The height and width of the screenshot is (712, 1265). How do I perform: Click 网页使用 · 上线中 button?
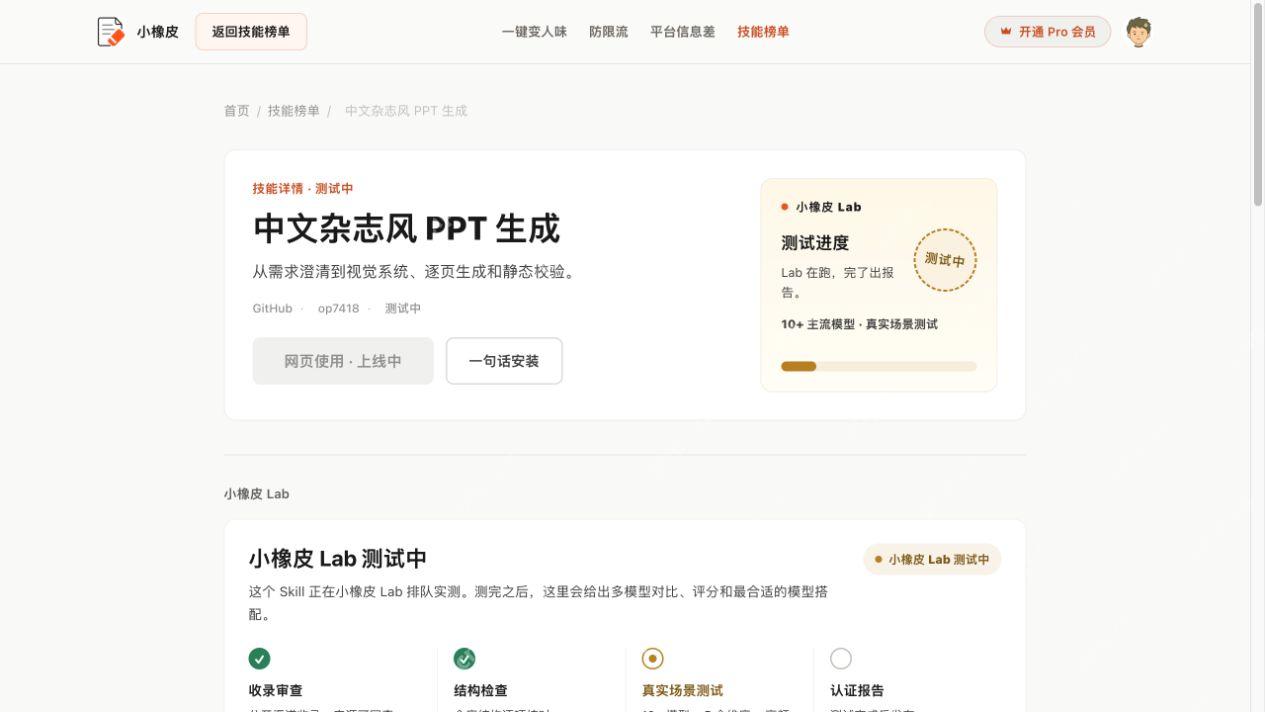click(343, 361)
